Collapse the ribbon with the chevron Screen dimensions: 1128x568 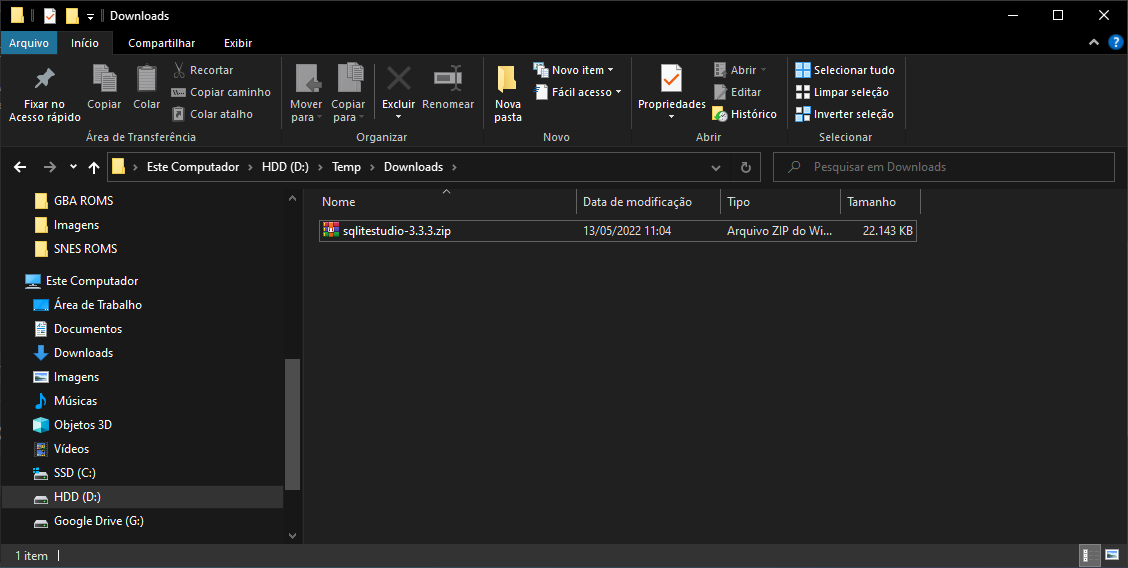(x=1093, y=43)
